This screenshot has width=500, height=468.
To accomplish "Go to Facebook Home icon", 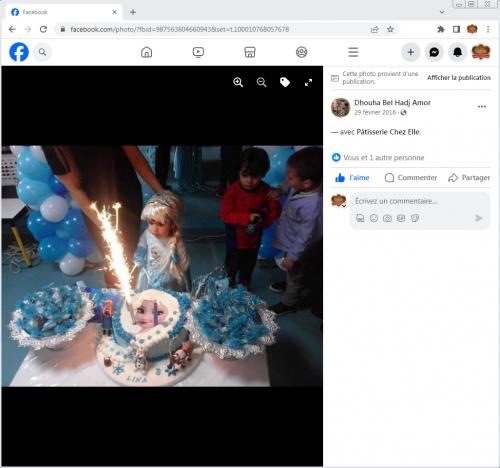I will [146, 52].
